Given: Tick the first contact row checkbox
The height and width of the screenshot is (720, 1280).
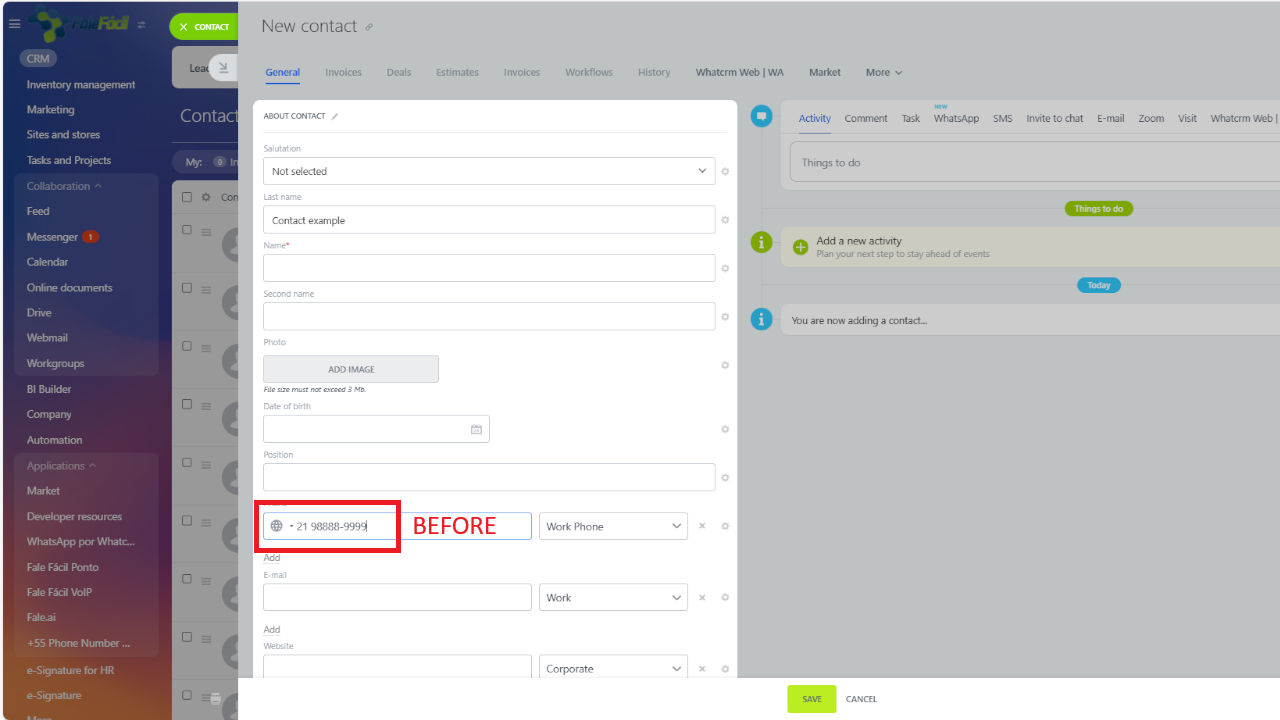Looking at the screenshot, I should pyautogui.click(x=187, y=230).
